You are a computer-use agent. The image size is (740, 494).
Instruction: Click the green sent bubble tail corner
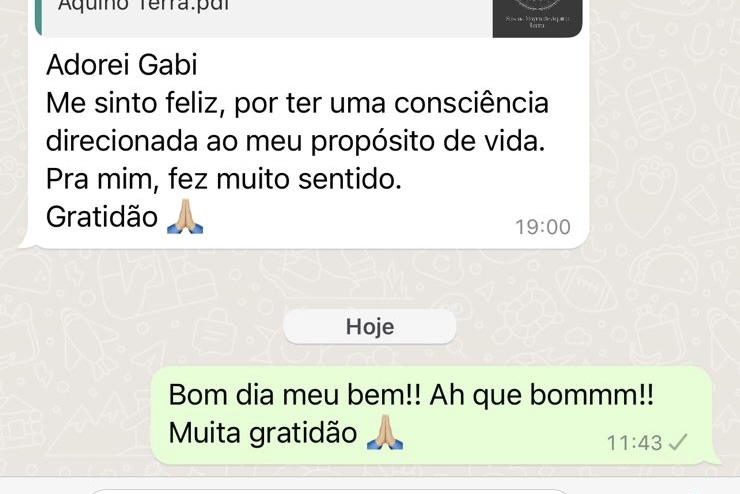714,457
